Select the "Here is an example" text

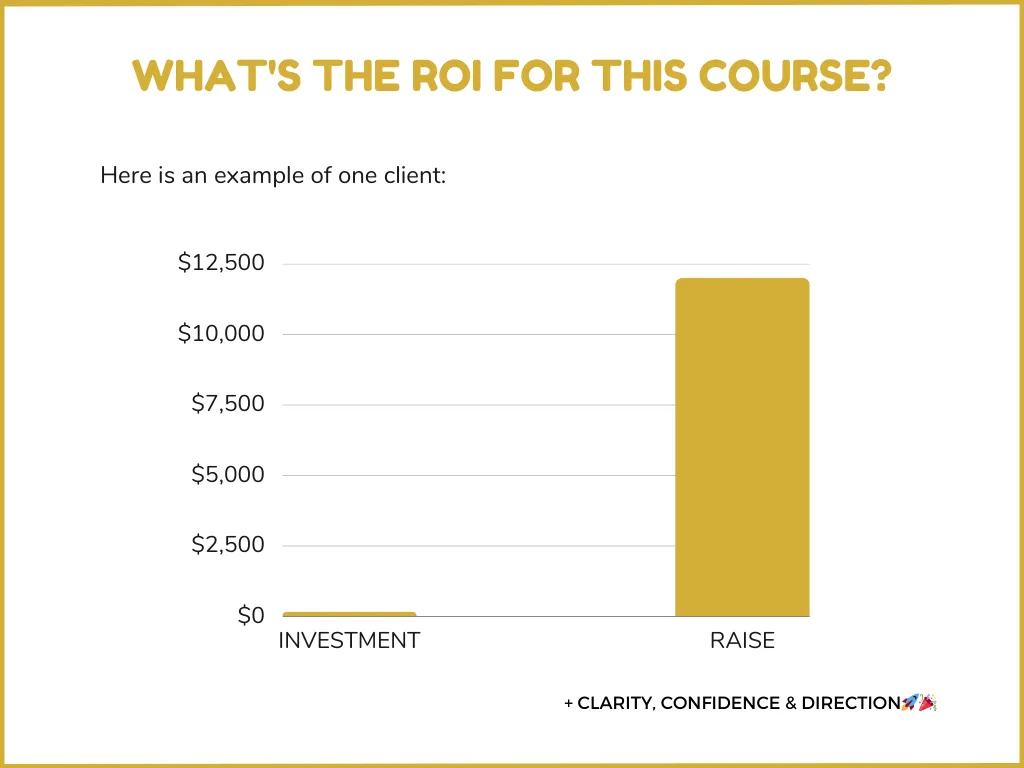click(273, 176)
